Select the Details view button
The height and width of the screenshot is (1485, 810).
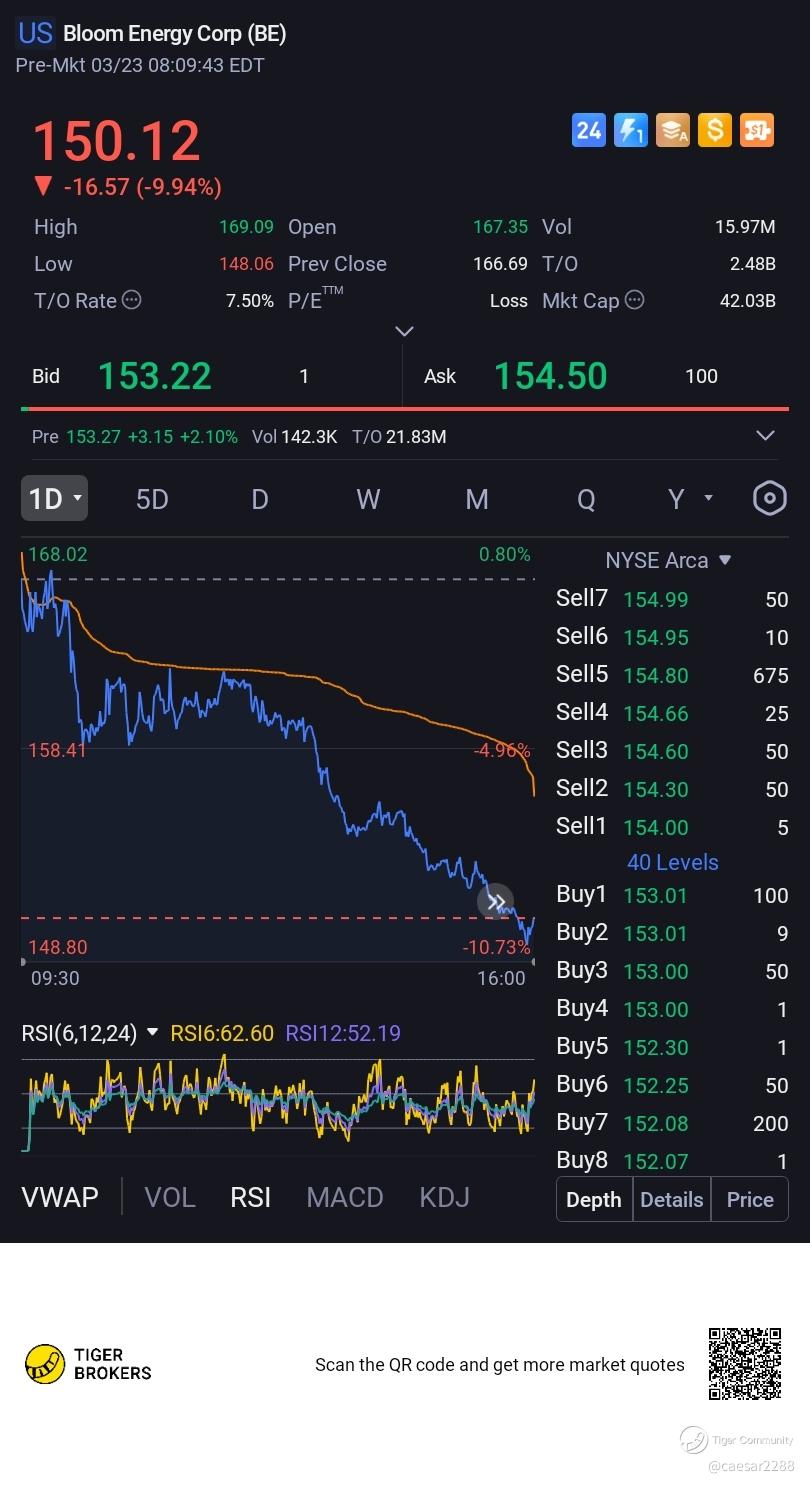coord(672,1199)
